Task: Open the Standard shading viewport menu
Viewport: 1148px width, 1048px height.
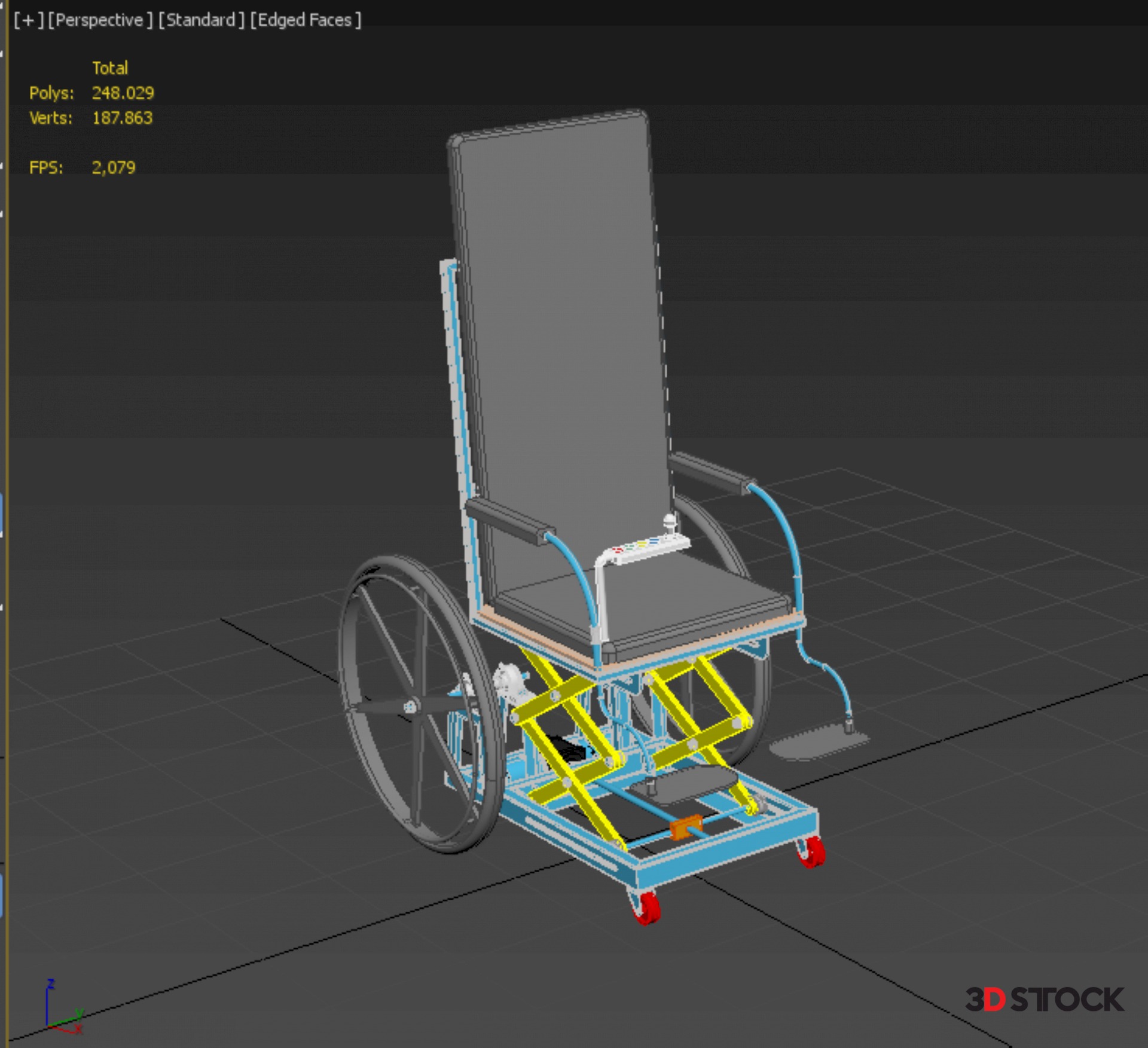Action: click(201, 20)
